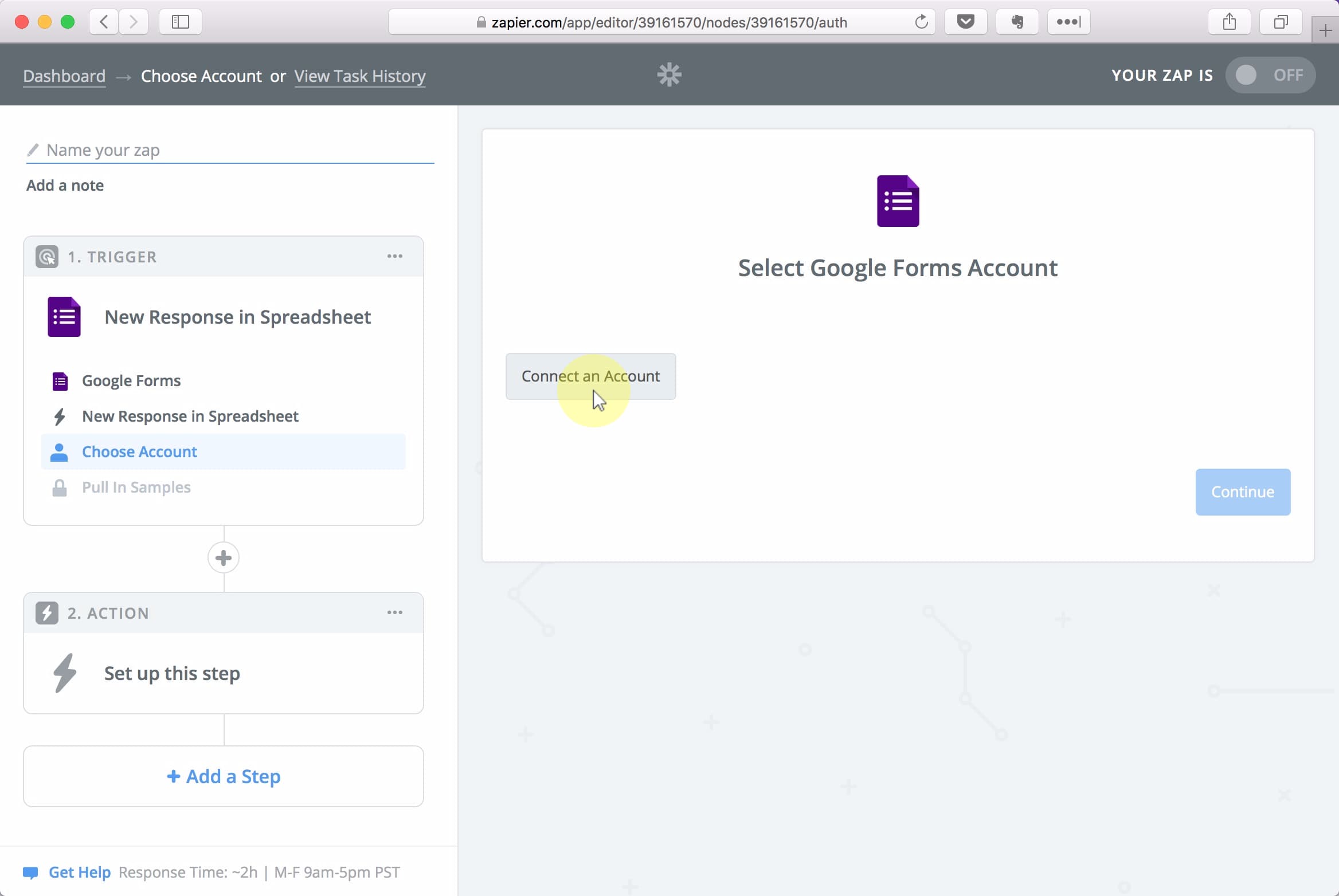Click the Add a note text field

click(64, 185)
